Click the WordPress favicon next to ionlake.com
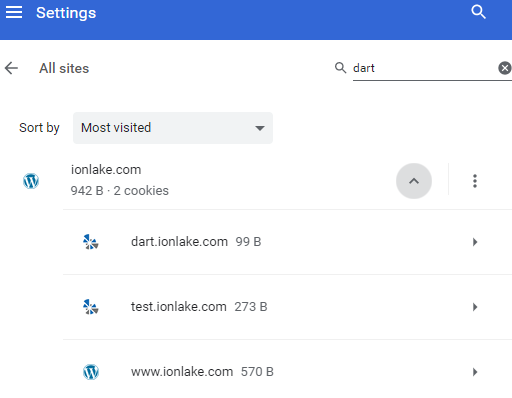Image resolution: width=512 pixels, height=398 pixels. point(31,181)
